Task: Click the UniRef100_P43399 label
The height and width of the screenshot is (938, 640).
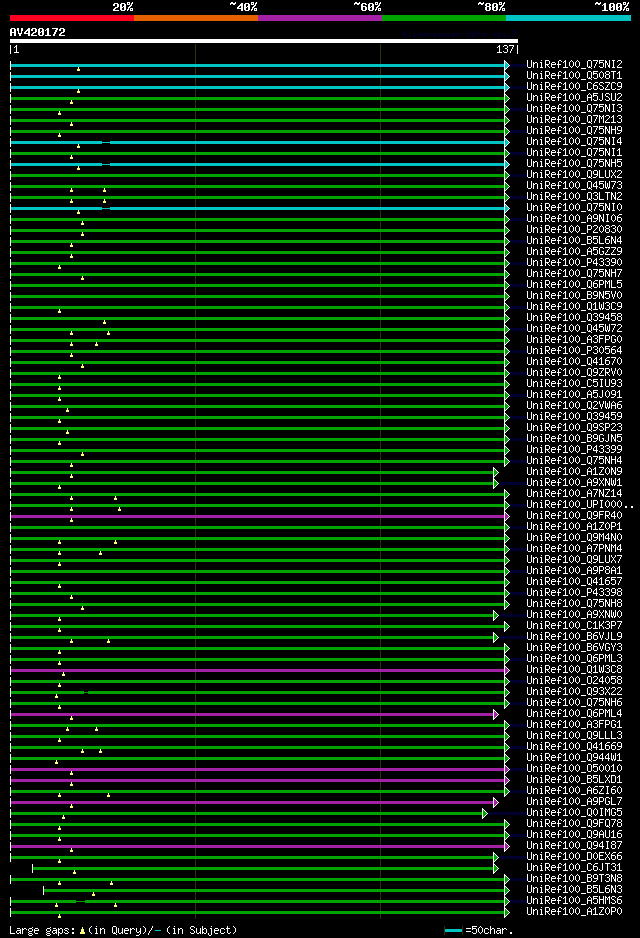Action: click(x=574, y=449)
